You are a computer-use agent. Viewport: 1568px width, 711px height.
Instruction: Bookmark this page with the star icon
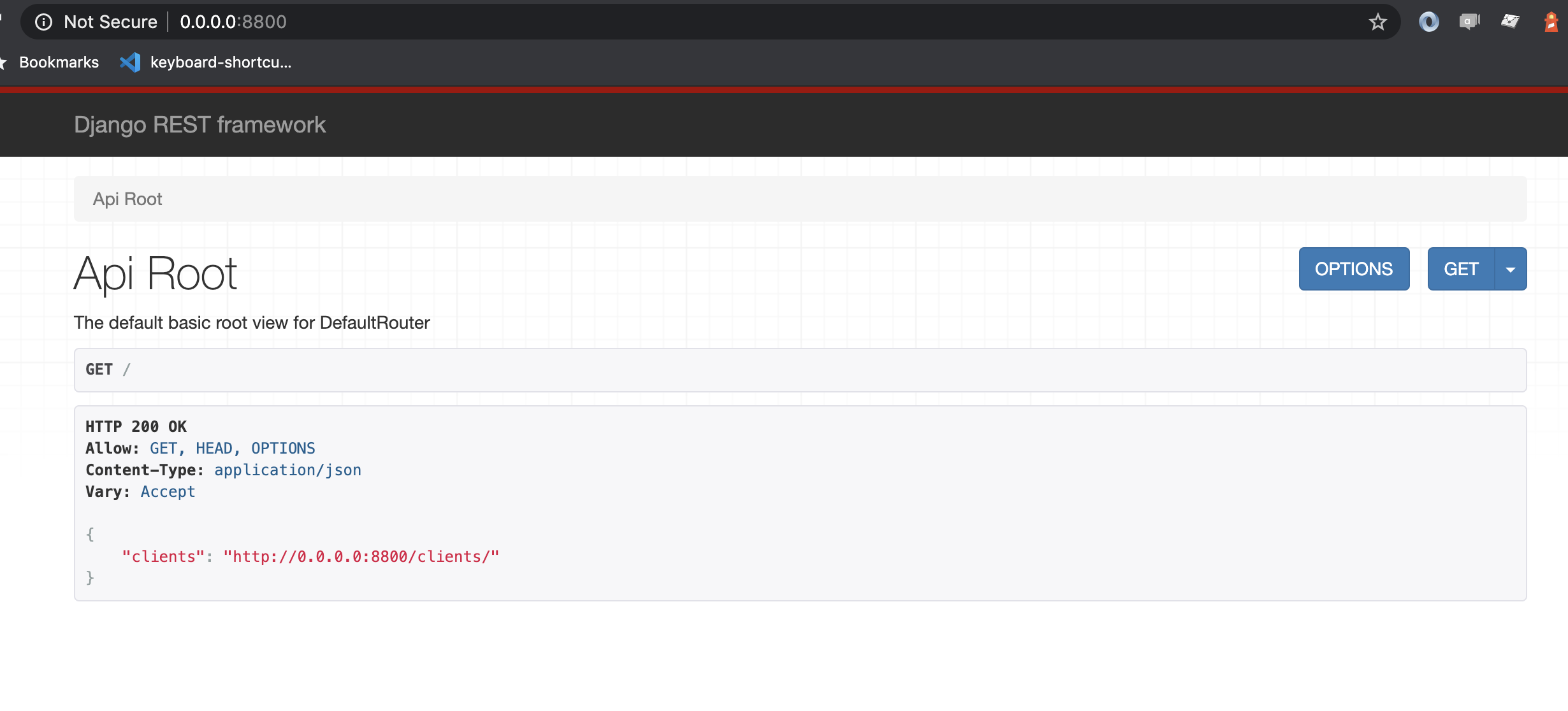1377,22
